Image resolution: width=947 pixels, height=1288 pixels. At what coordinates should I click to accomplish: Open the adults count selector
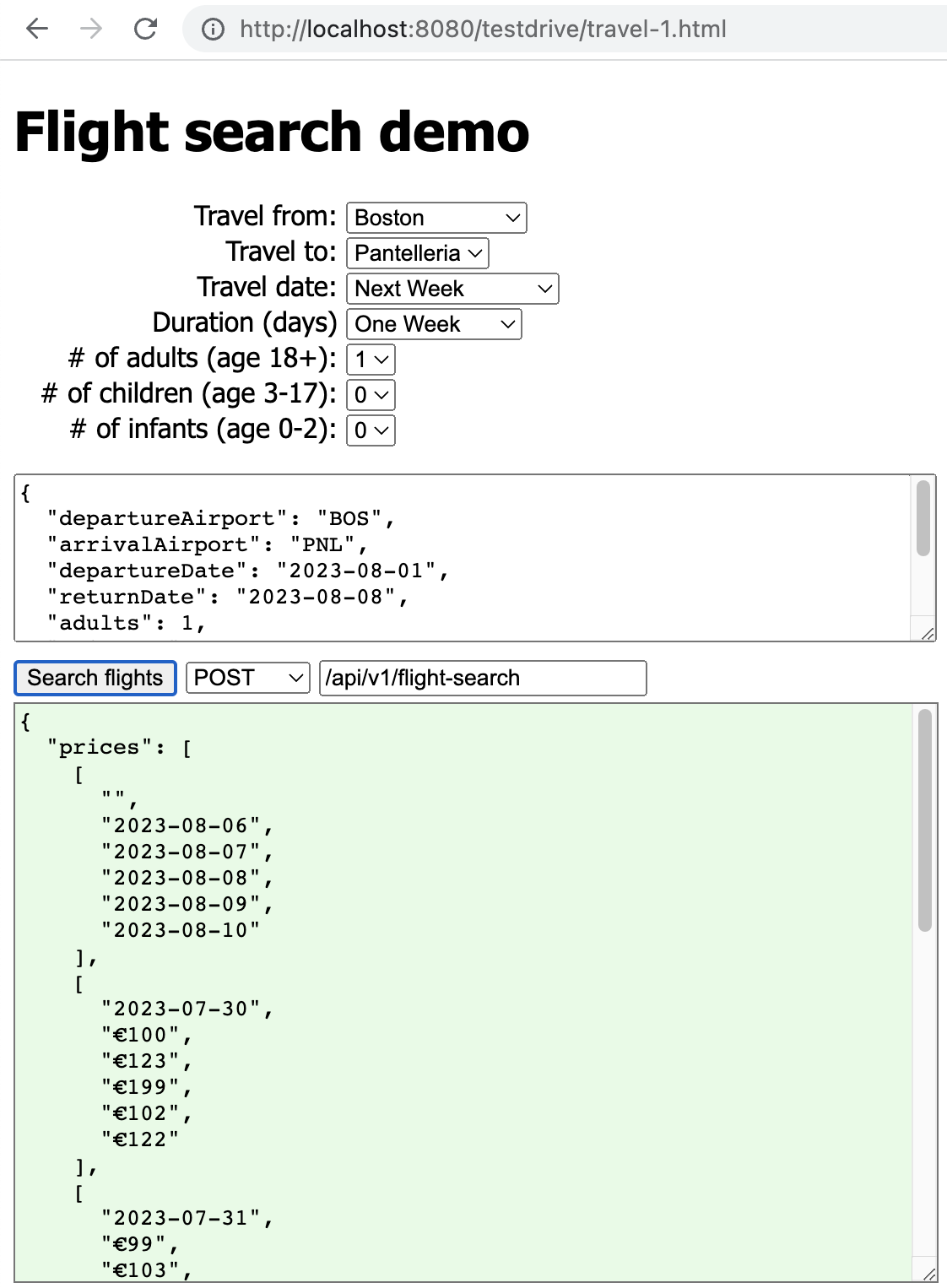pos(371,360)
